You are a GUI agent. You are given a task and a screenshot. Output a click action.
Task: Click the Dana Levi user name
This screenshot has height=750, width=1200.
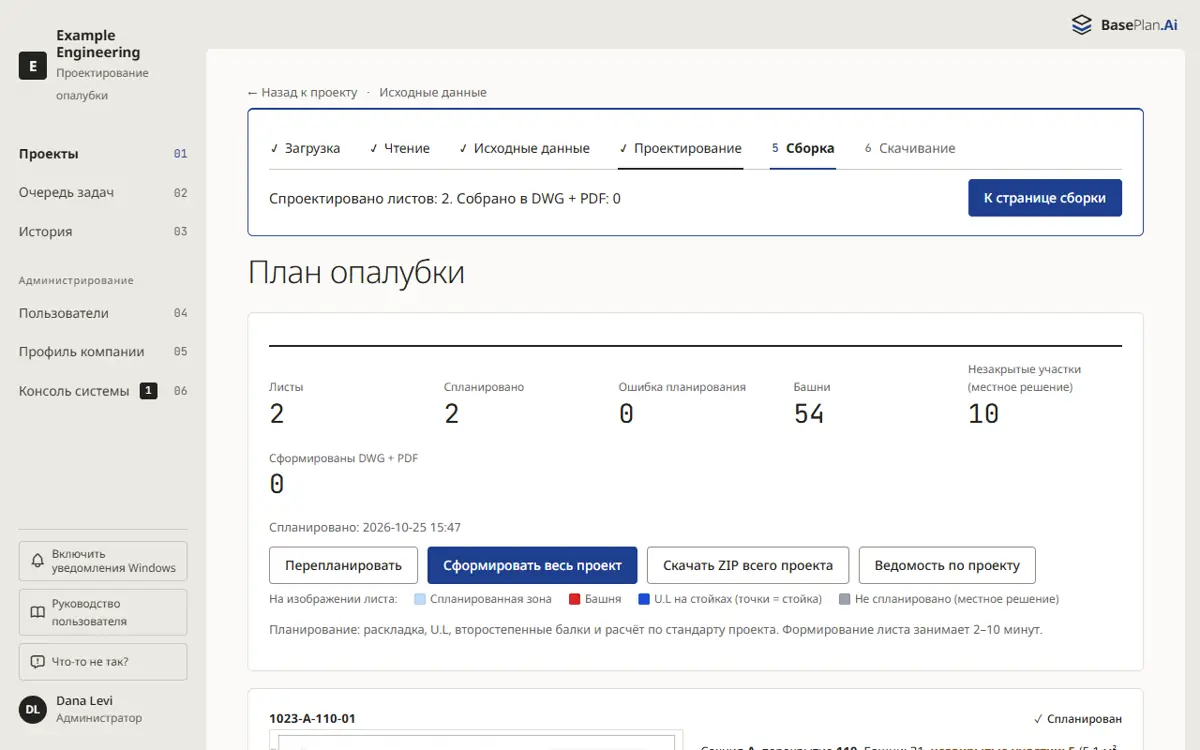(x=84, y=701)
